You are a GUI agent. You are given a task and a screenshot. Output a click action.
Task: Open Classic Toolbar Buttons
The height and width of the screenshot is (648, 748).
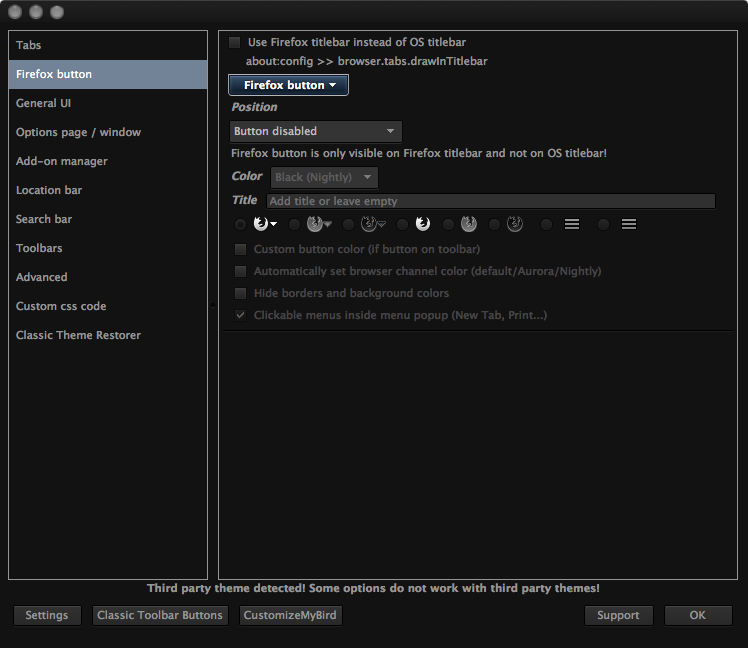click(160, 615)
